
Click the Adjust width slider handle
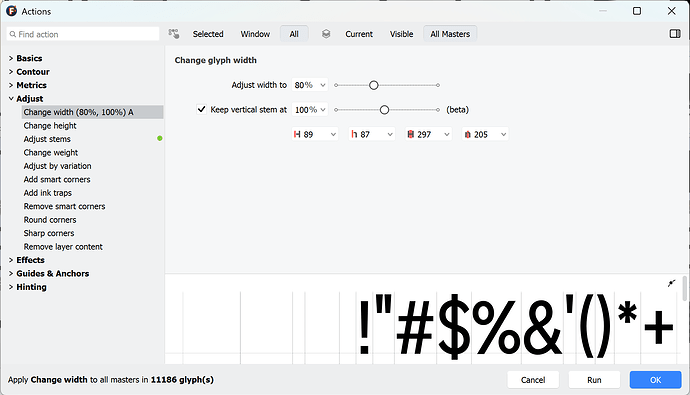click(374, 85)
